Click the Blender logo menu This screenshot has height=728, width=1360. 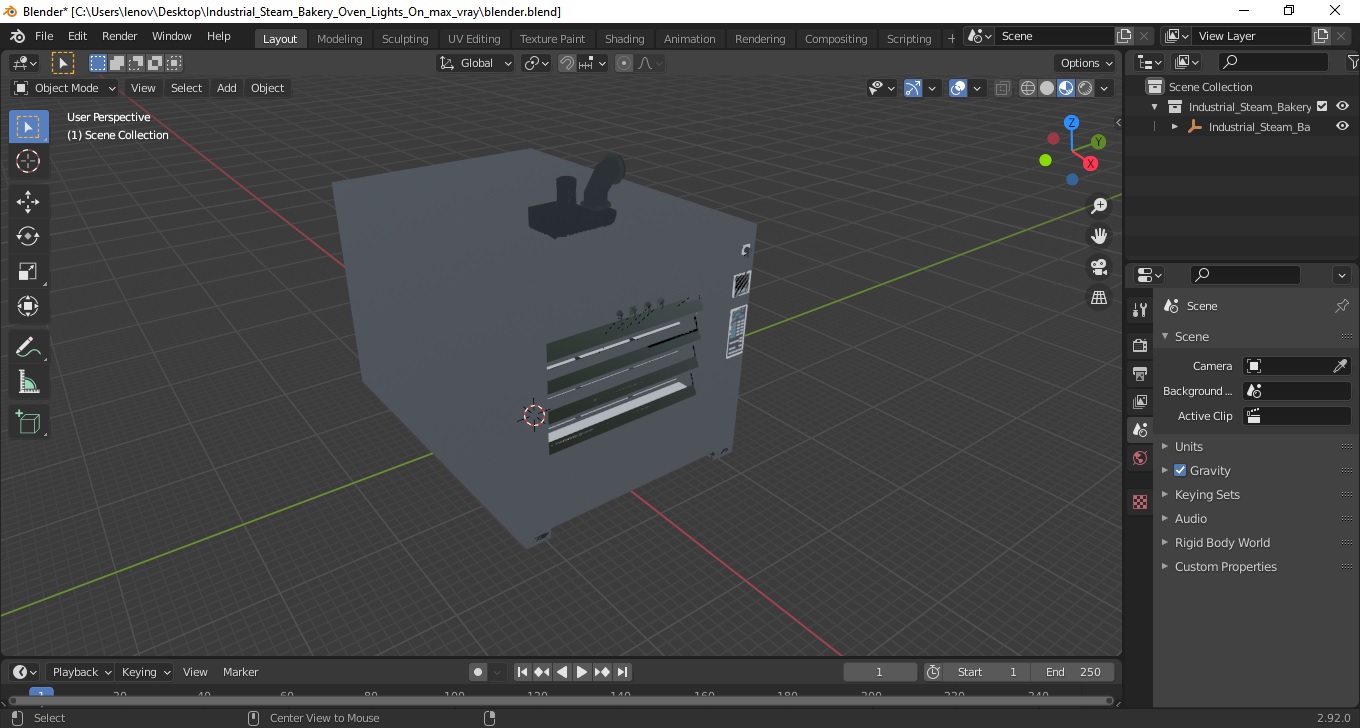tap(17, 36)
